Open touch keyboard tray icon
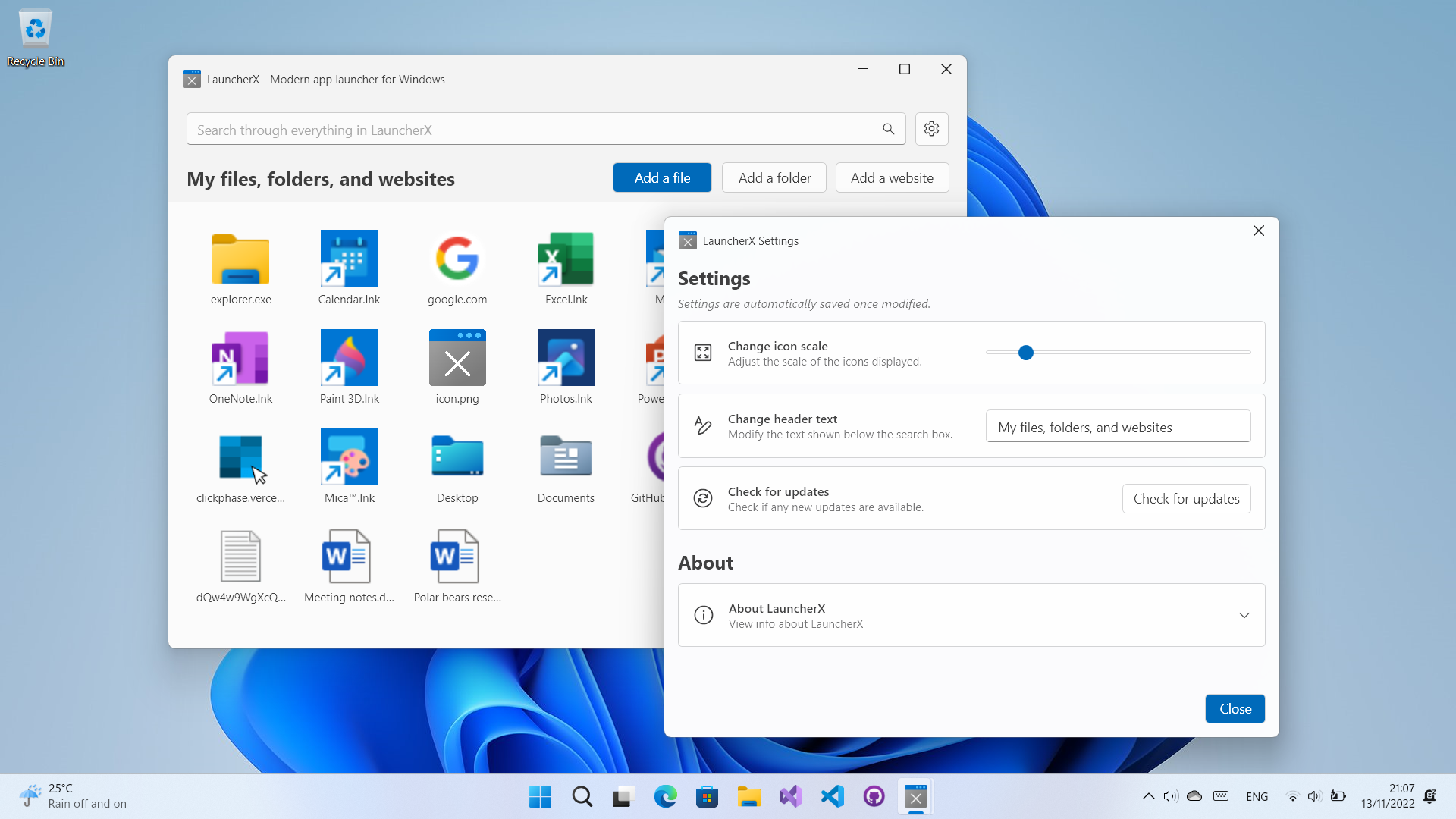 point(1221,796)
